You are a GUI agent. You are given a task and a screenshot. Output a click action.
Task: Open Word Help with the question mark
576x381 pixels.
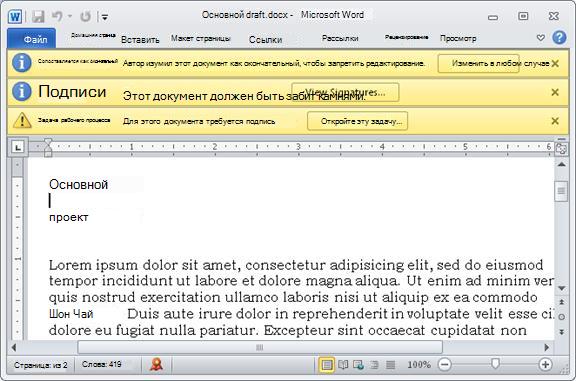coord(559,37)
